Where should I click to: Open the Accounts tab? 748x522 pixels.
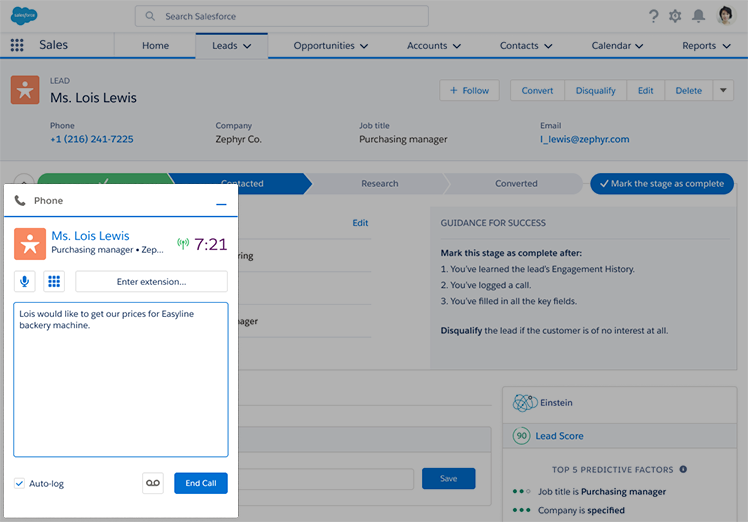click(427, 46)
